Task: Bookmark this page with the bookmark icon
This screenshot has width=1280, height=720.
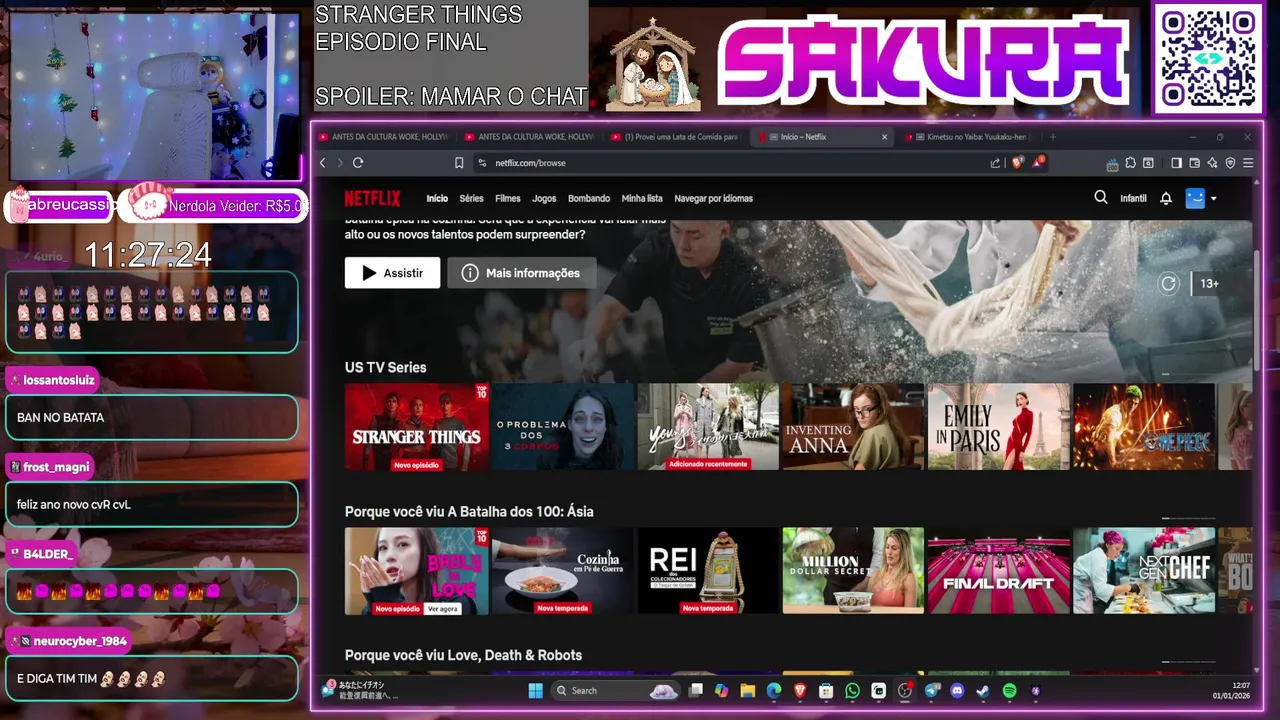Action: [x=459, y=163]
